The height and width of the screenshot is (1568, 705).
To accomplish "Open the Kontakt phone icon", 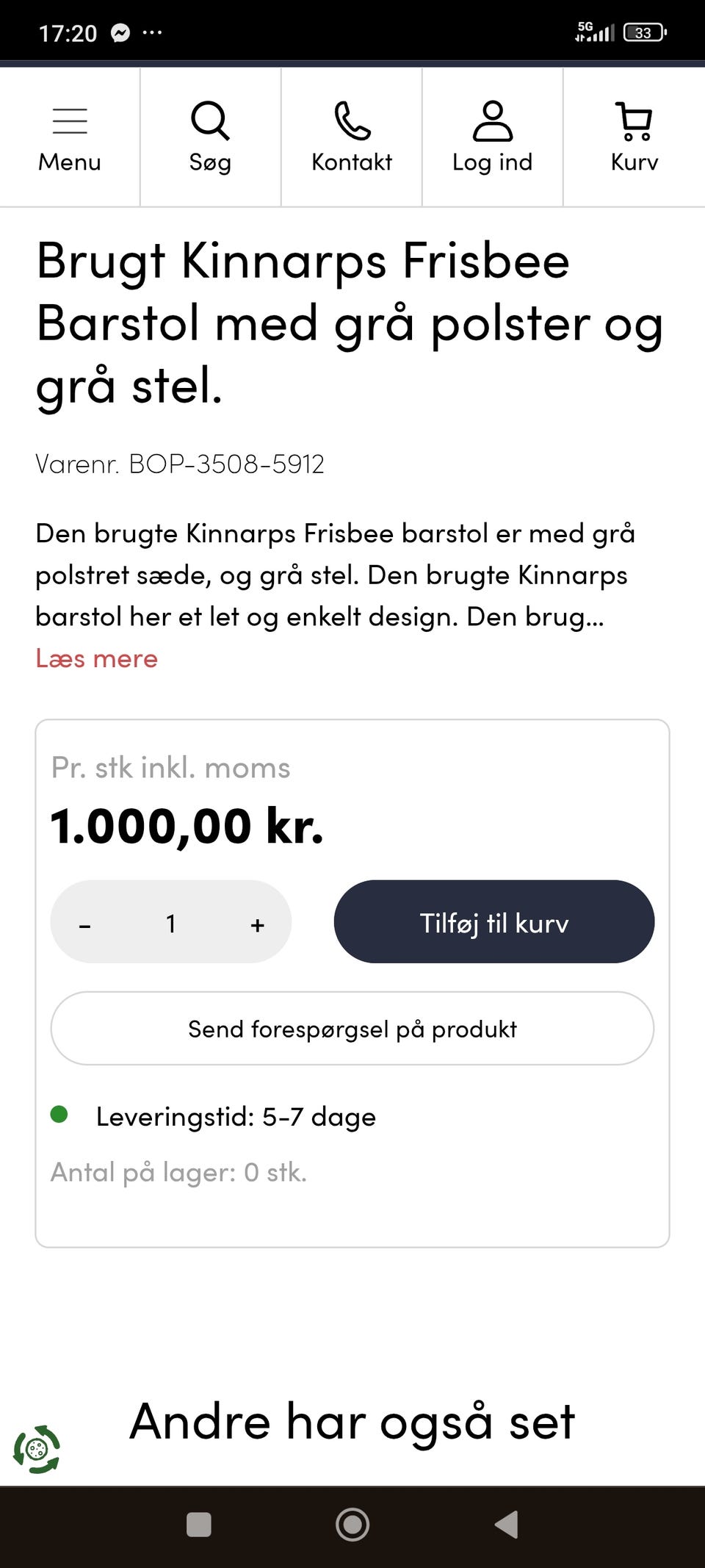I will (352, 121).
